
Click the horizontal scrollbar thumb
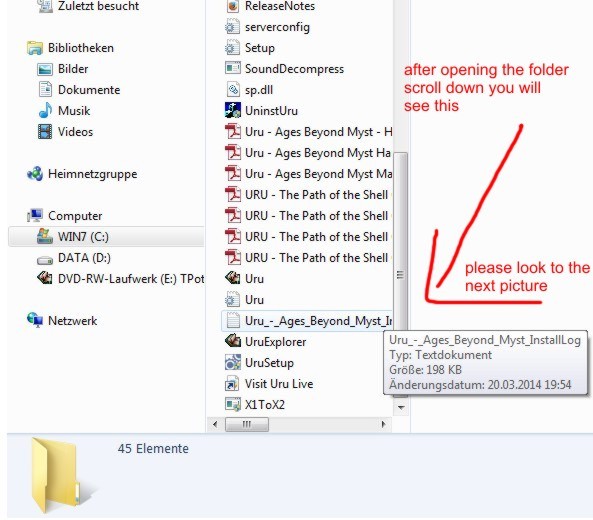[247, 424]
